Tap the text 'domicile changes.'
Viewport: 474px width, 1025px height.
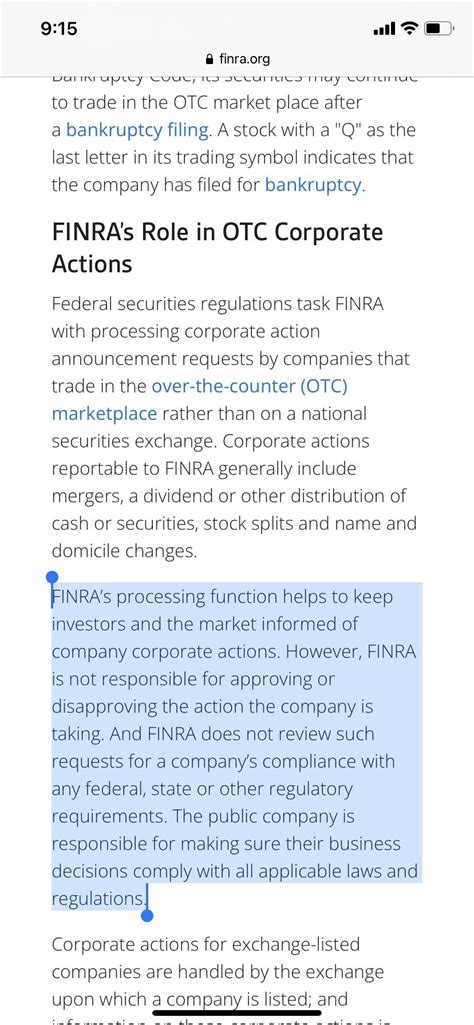pos(124,551)
